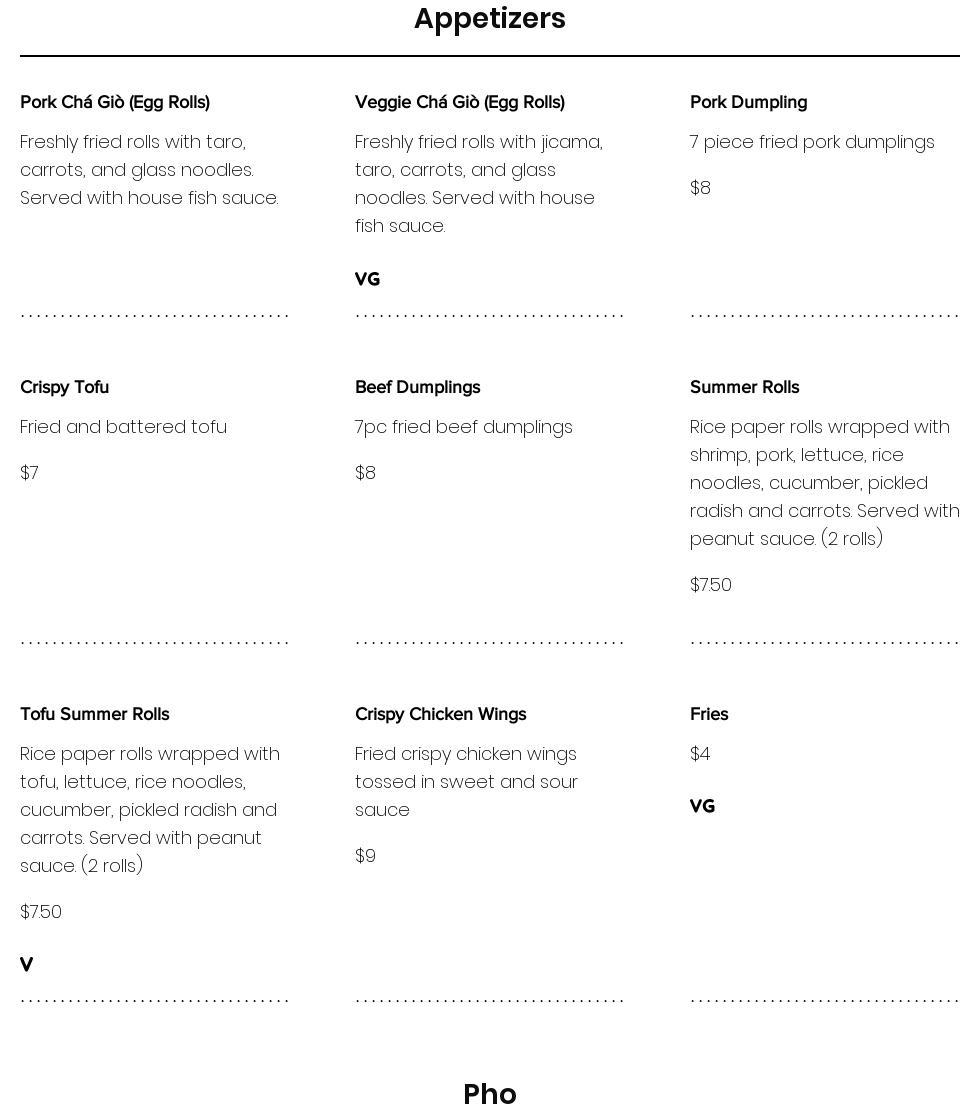Open the Beef Dumplings item title
The image size is (965, 1113).
pyautogui.click(x=417, y=387)
